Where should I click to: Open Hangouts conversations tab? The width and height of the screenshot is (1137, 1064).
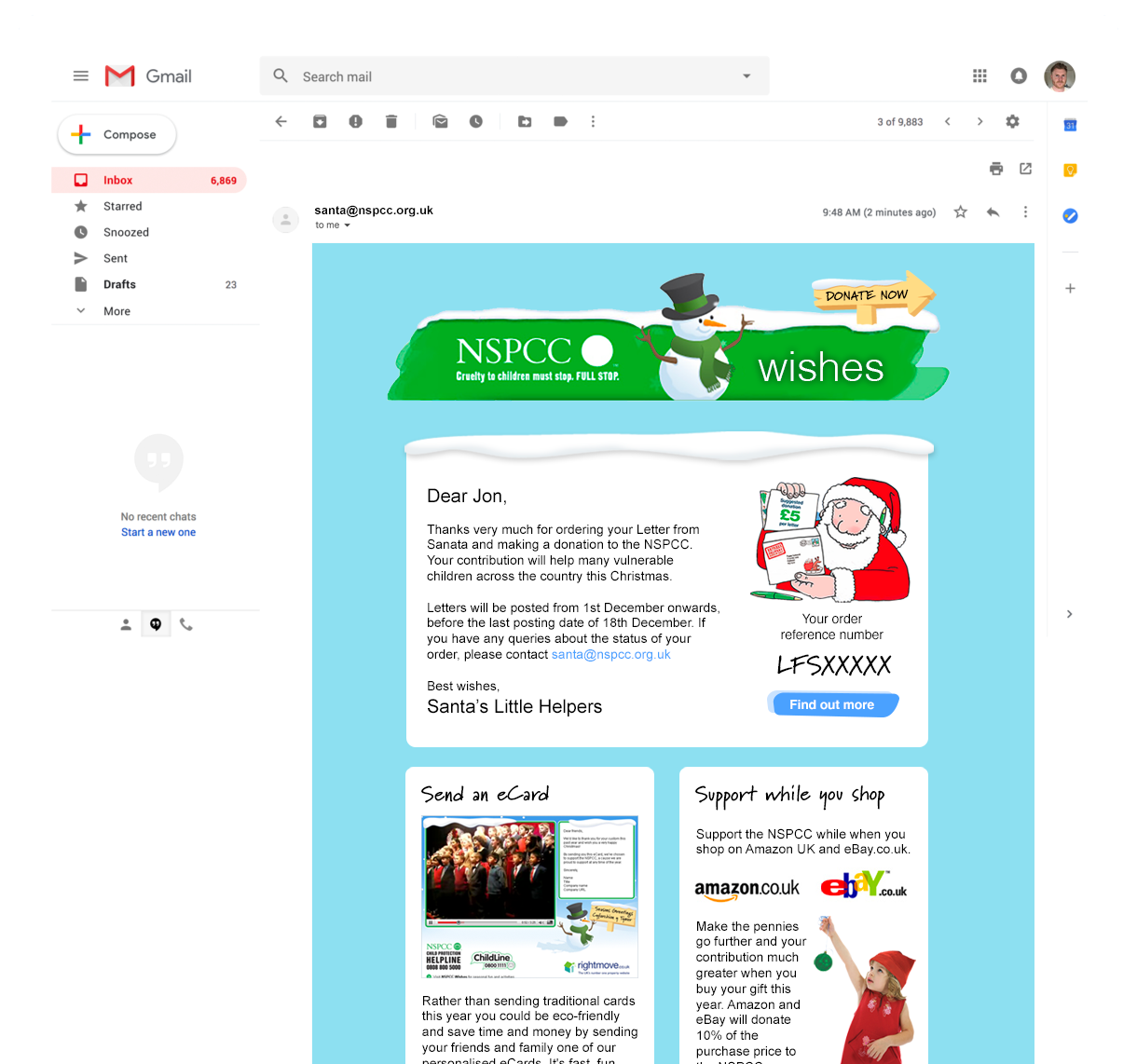coord(156,624)
